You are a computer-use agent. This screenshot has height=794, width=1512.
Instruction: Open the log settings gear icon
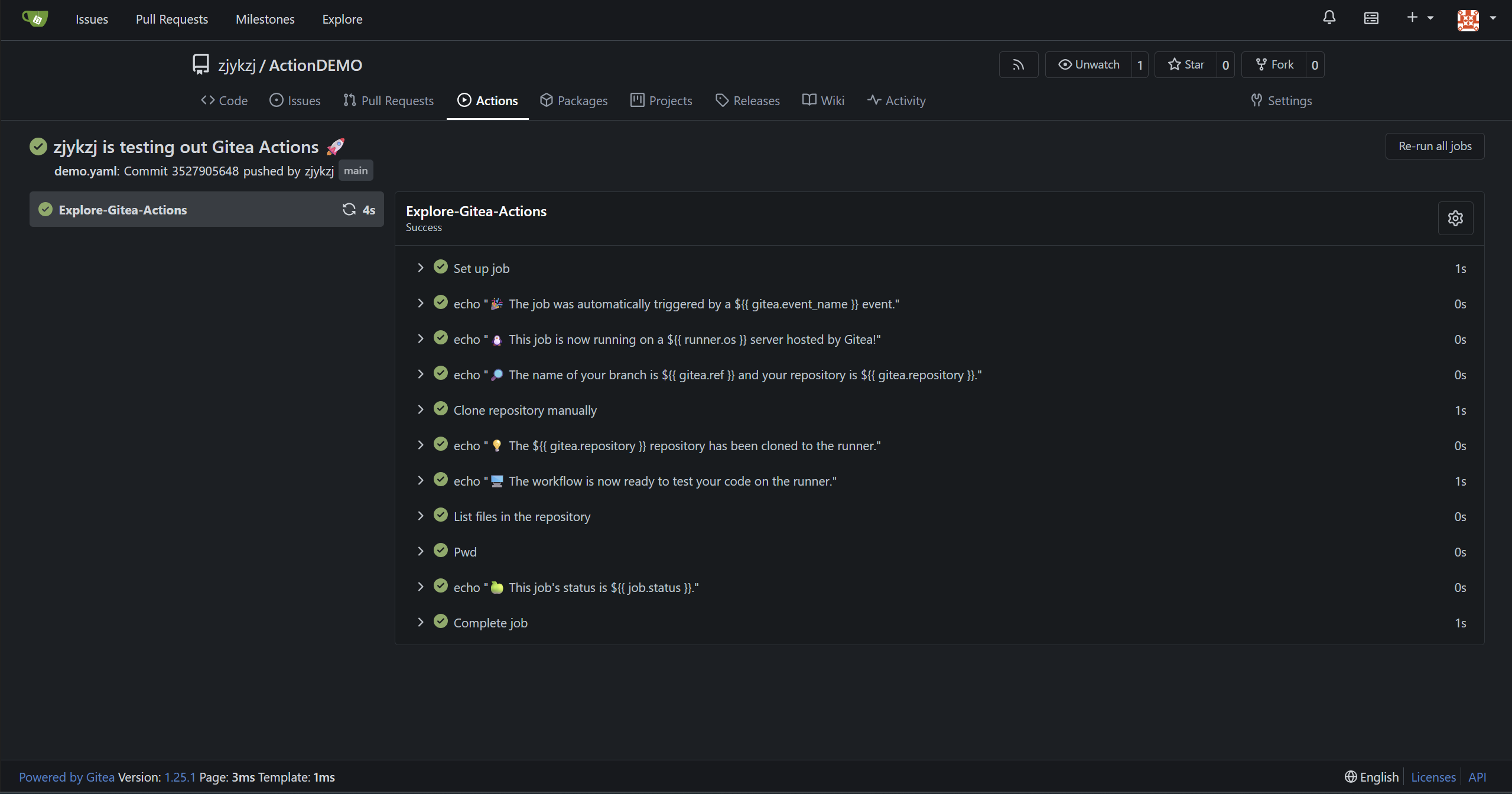[1455, 219]
